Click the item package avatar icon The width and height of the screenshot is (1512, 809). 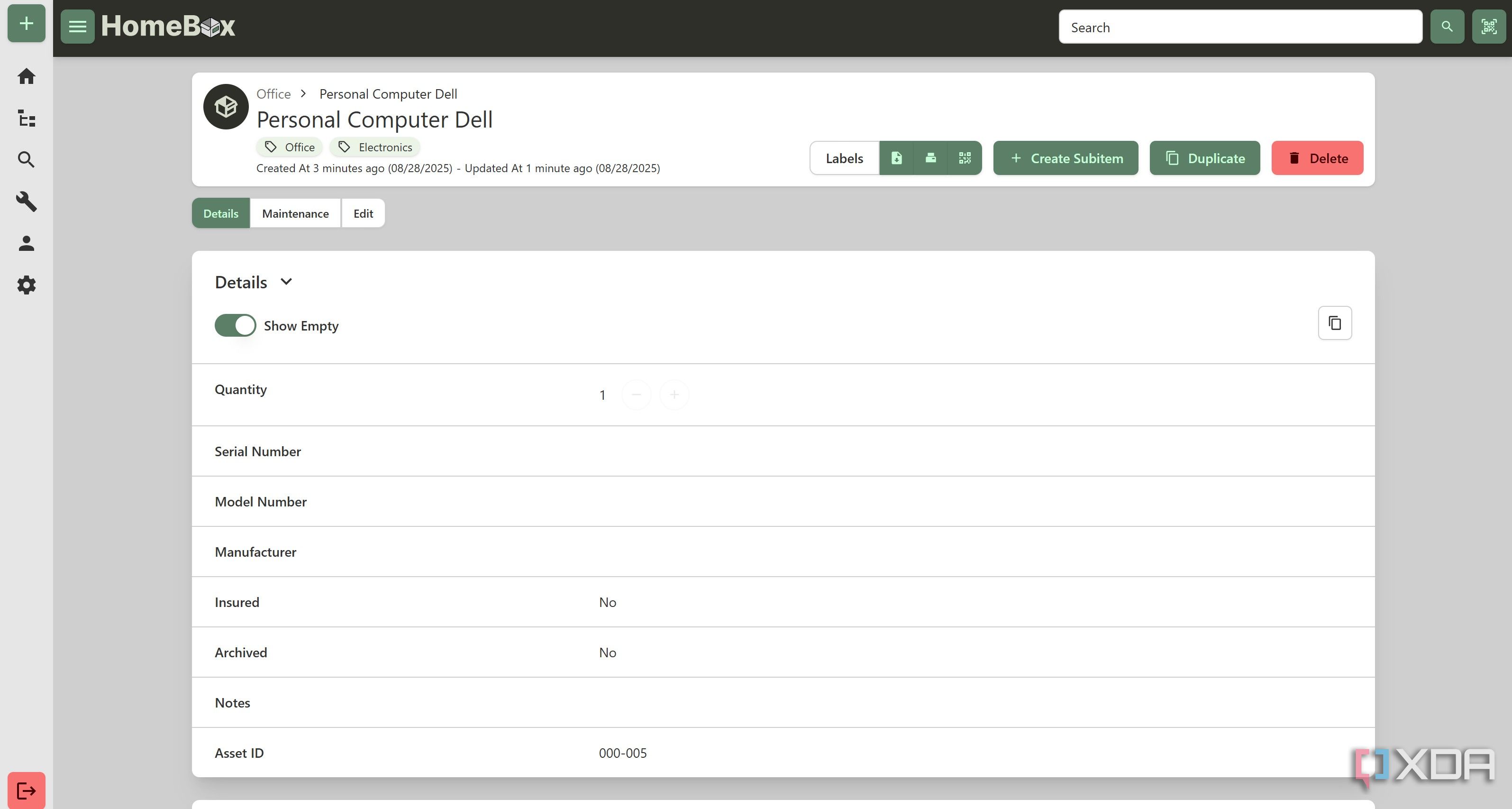tap(226, 107)
